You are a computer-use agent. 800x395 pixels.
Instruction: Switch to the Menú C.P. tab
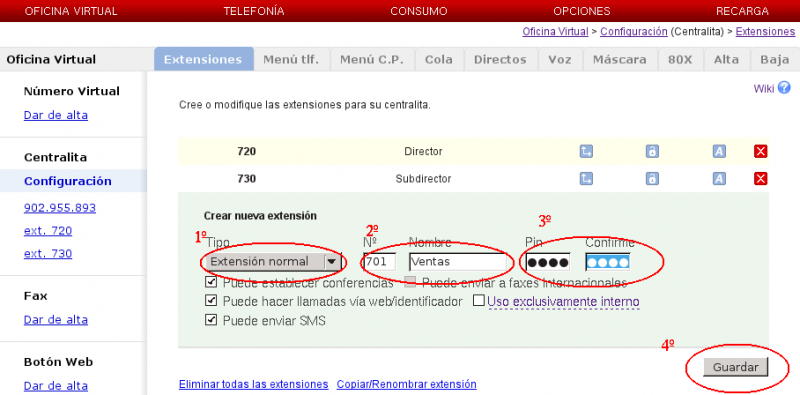pyautogui.click(x=372, y=59)
